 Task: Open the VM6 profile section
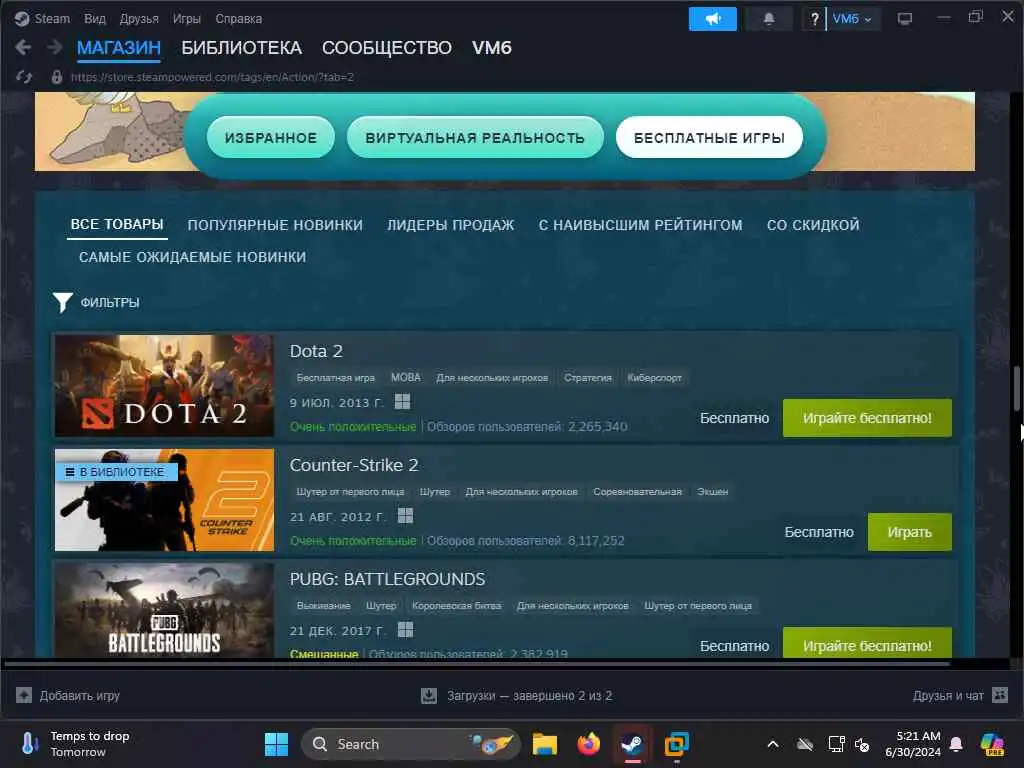point(492,48)
